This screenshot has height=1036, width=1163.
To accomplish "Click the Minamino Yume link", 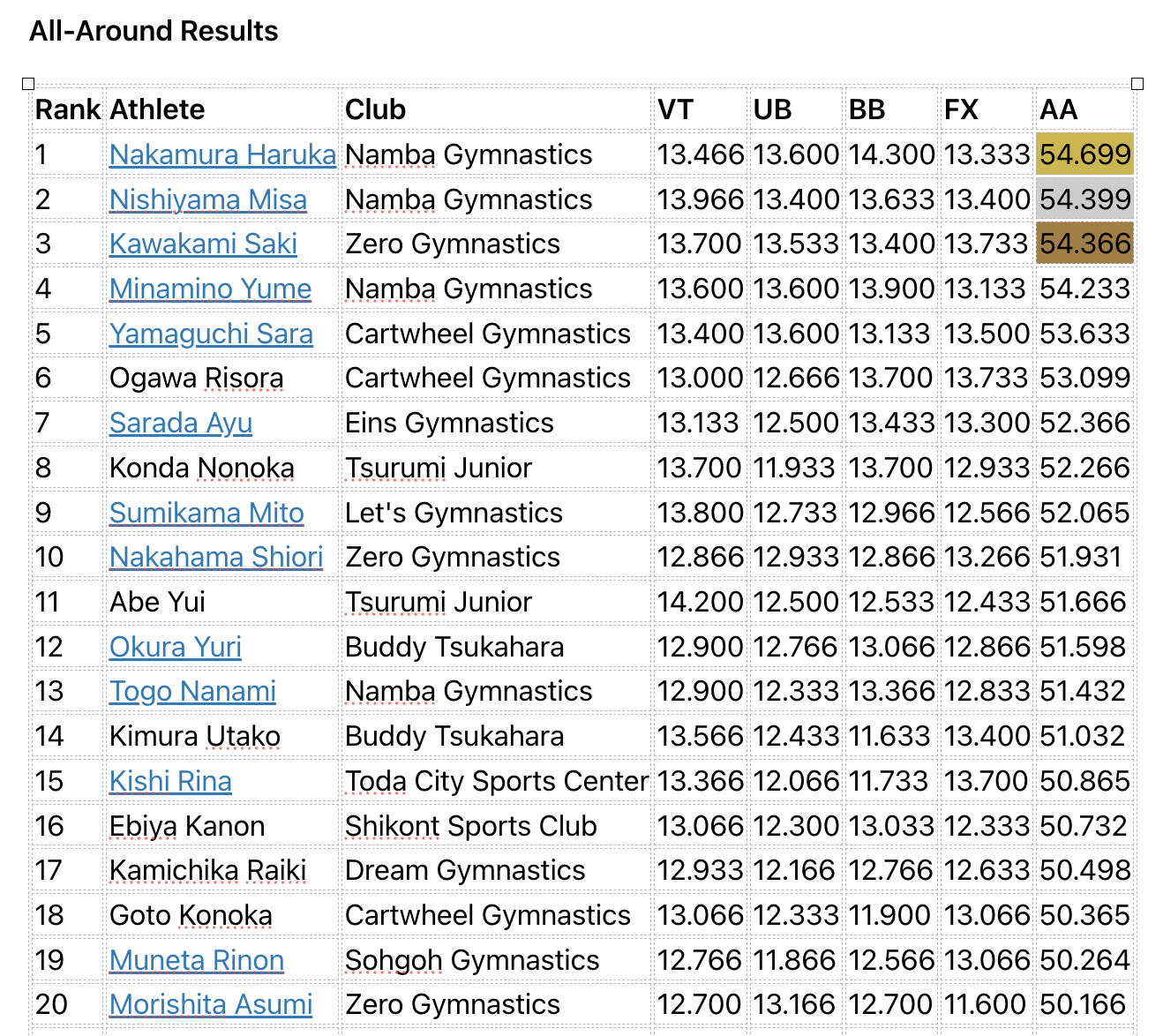I will click(x=210, y=289).
